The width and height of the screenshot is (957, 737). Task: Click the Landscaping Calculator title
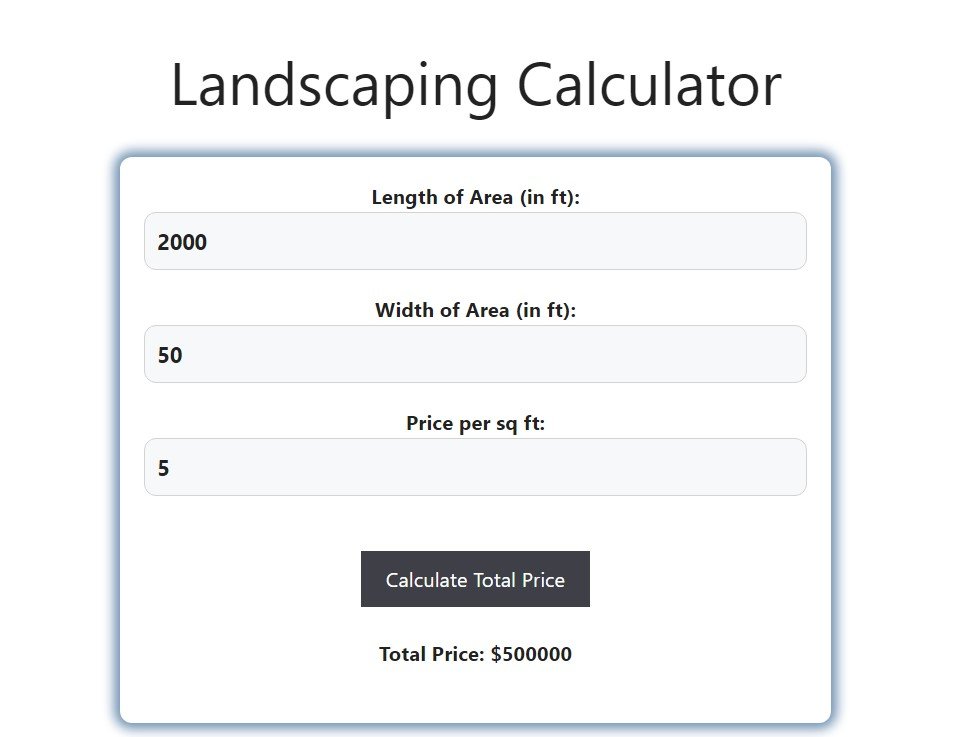[x=477, y=84]
